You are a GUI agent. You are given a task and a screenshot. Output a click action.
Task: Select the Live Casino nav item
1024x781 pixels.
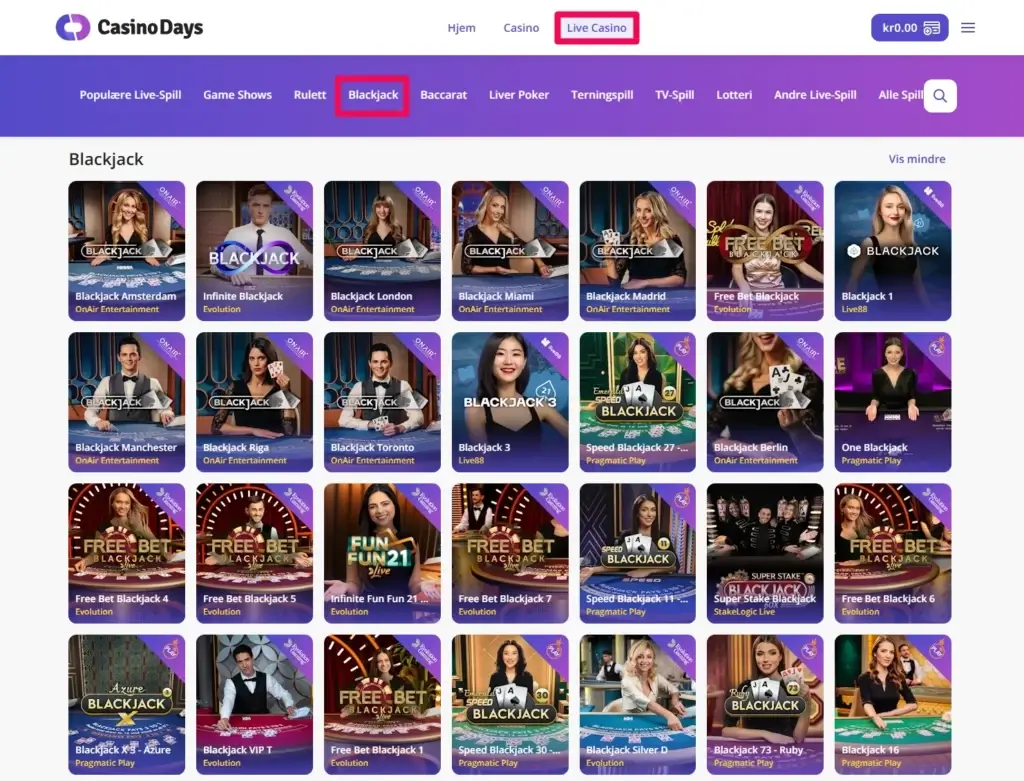(x=596, y=27)
